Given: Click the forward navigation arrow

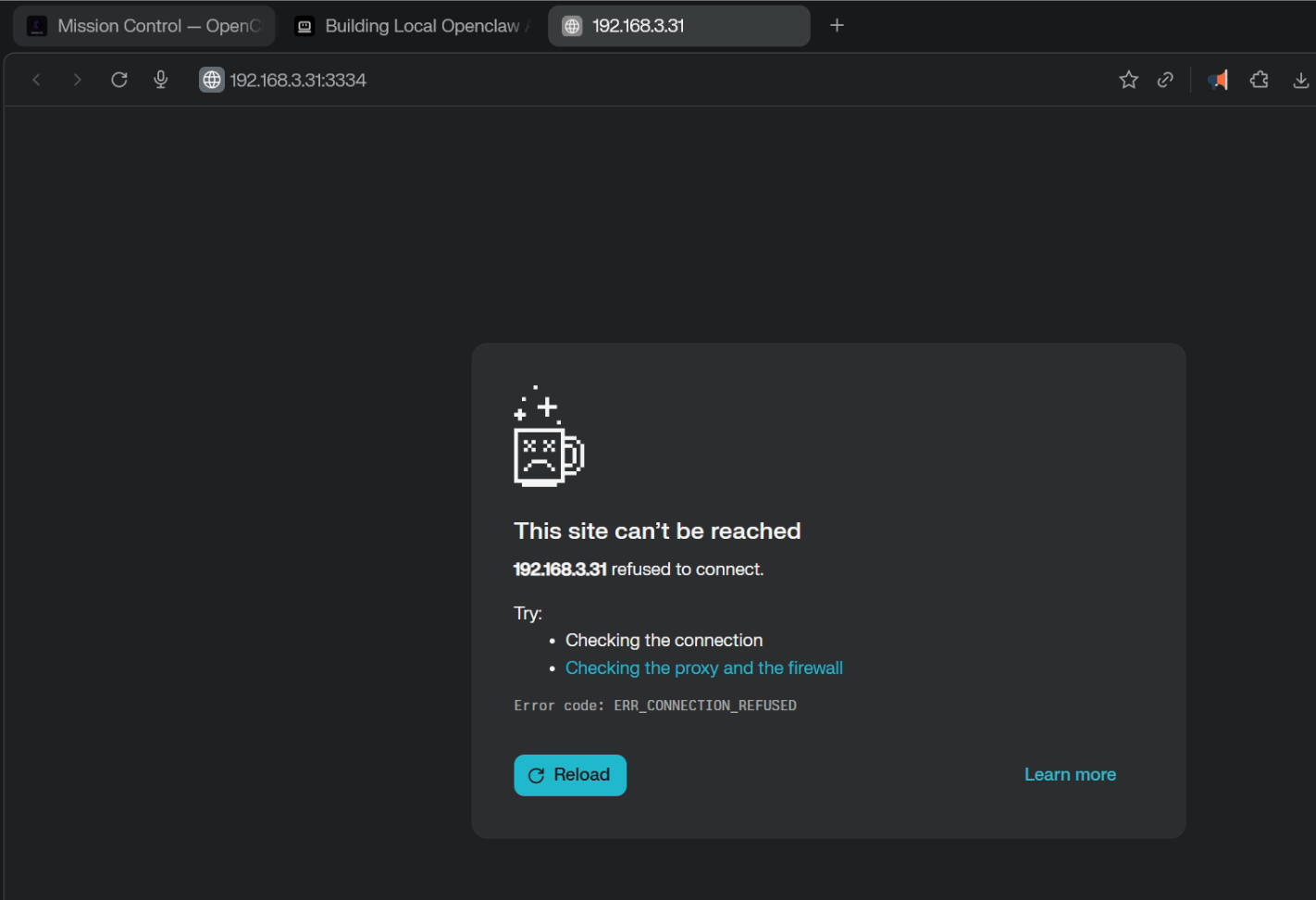Looking at the screenshot, I should 78,80.
